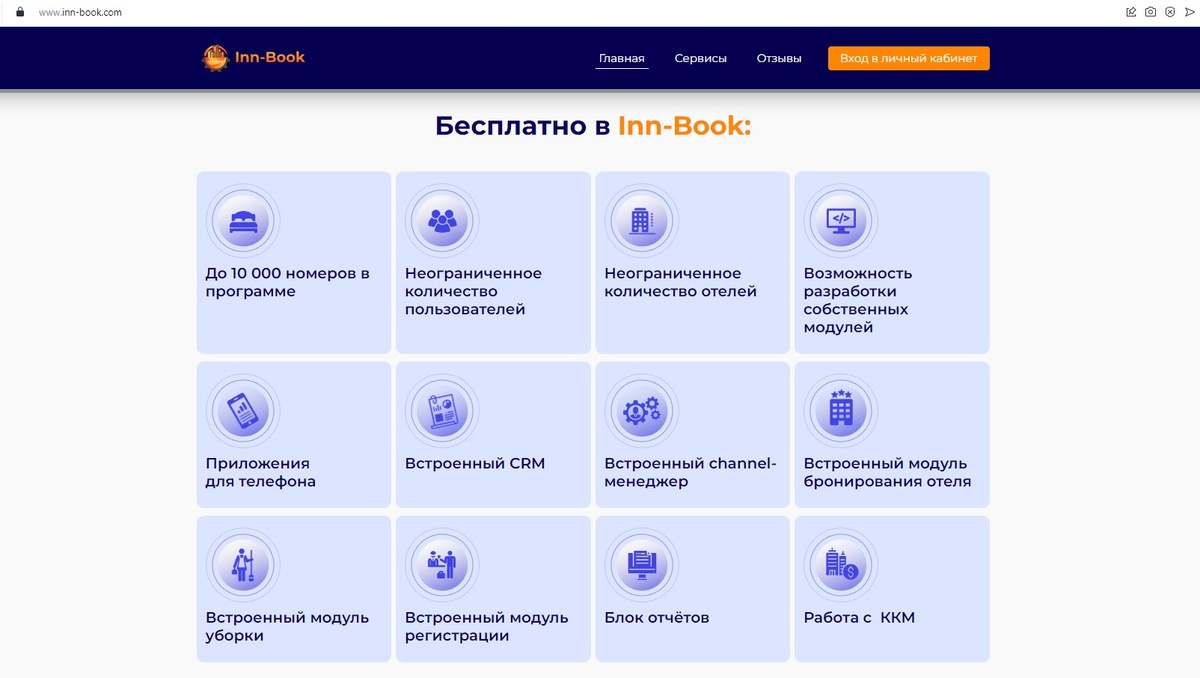This screenshot has height=678, width=1200.
Task: Select the housekeeping icon for модуль уборки
Action: (242, 564)
